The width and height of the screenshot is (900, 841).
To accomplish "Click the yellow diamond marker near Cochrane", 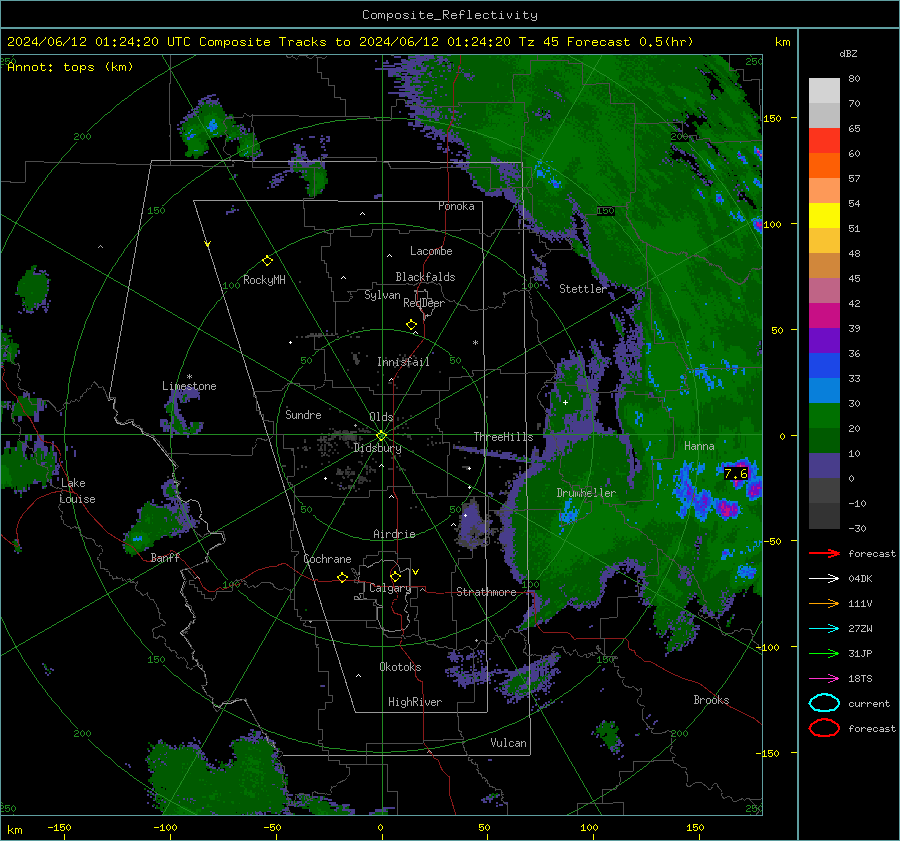I will point(342,578).
